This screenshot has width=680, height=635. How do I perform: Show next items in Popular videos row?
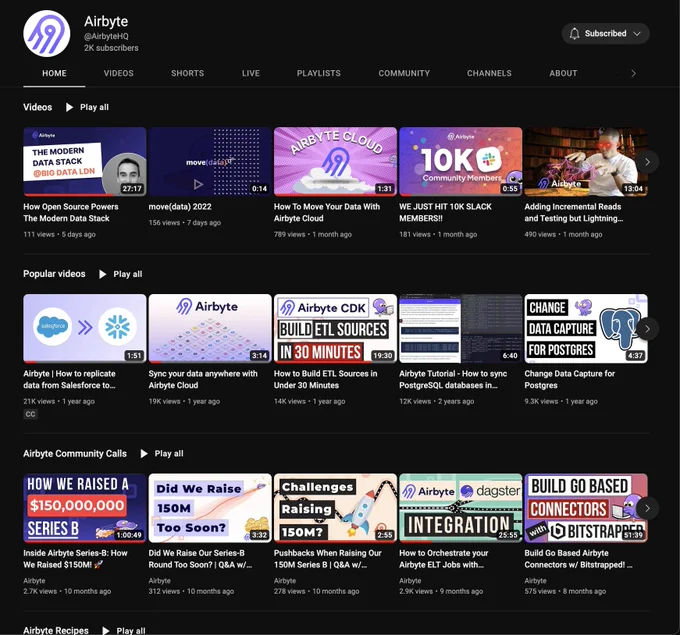[x=647, y=329]
